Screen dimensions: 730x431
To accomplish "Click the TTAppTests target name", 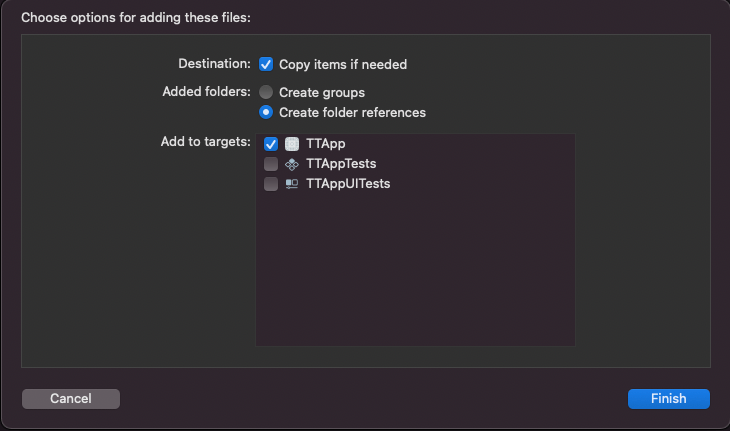I will 341,164.
